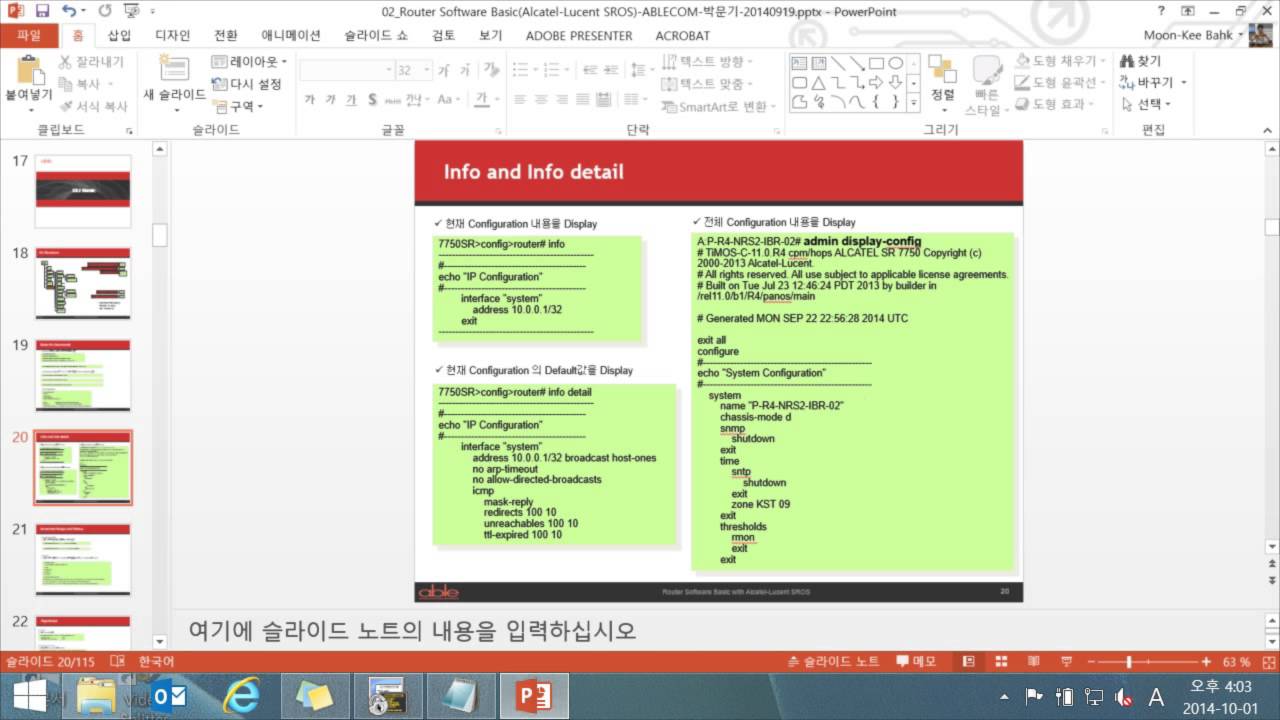Click the Redo/Repeat icon
Image resolution: width=1280 pixels, height=720 pixels.
point(104,11)
